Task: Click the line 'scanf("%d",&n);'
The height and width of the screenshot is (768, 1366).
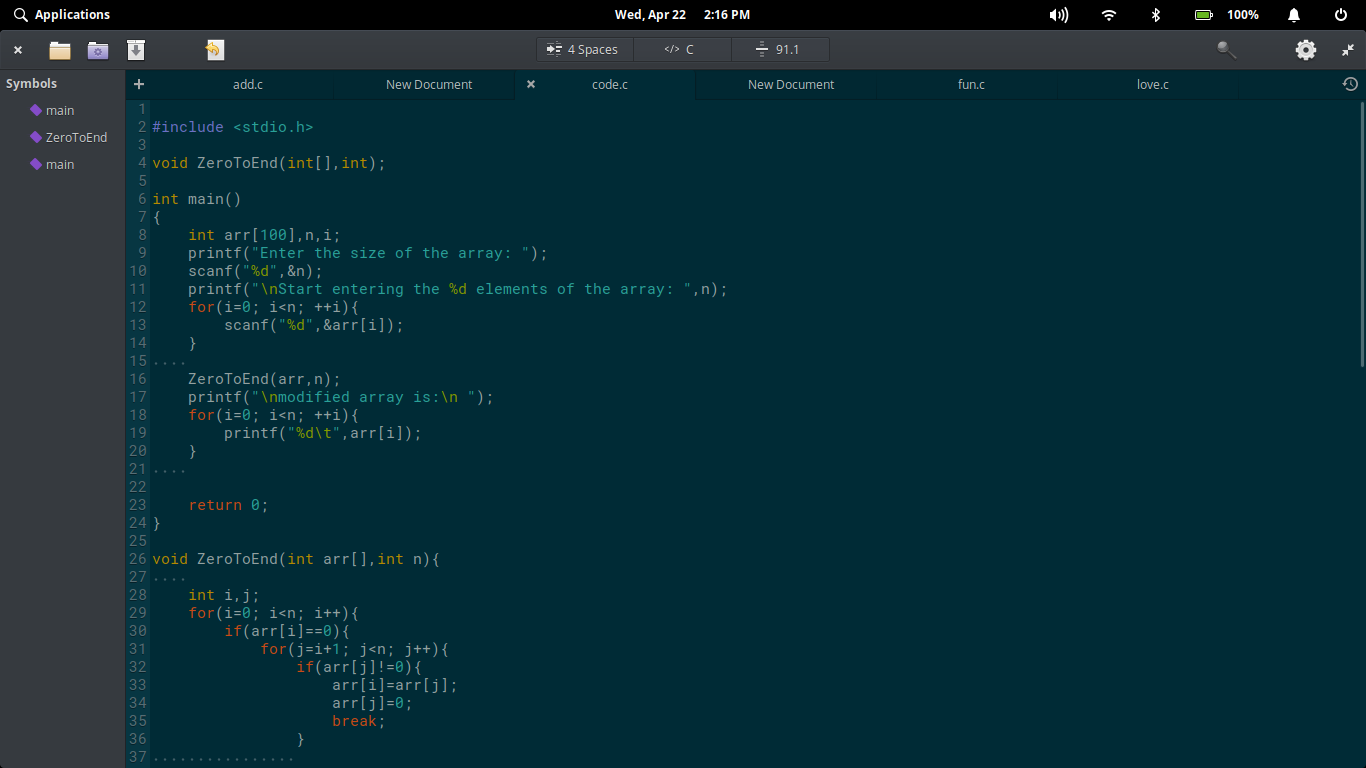Action: pyautogui.click(x=255, y=271)
